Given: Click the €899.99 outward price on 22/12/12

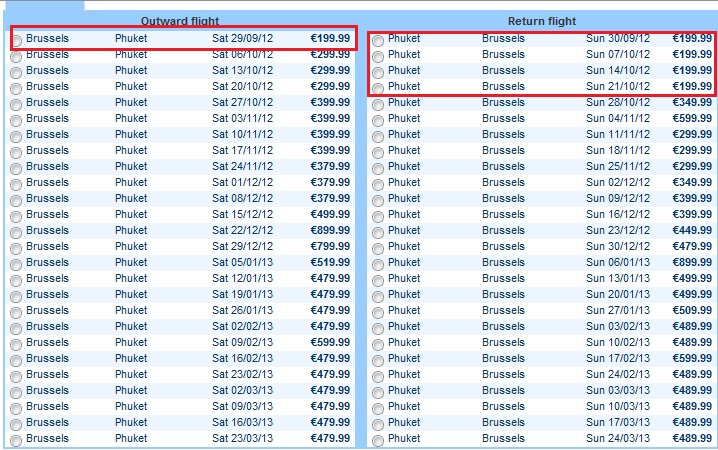Looking at the screenshot, I should pos(330,230).
